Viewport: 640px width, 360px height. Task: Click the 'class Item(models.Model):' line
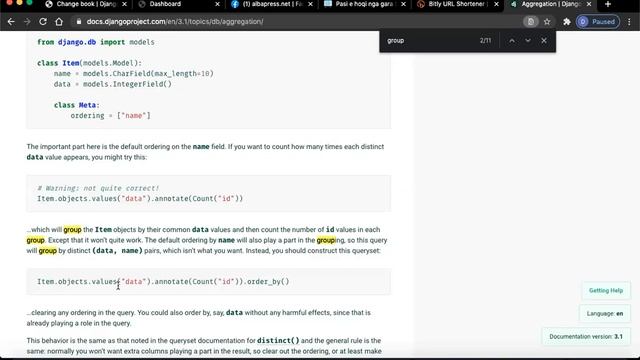(x=89, y=63)
